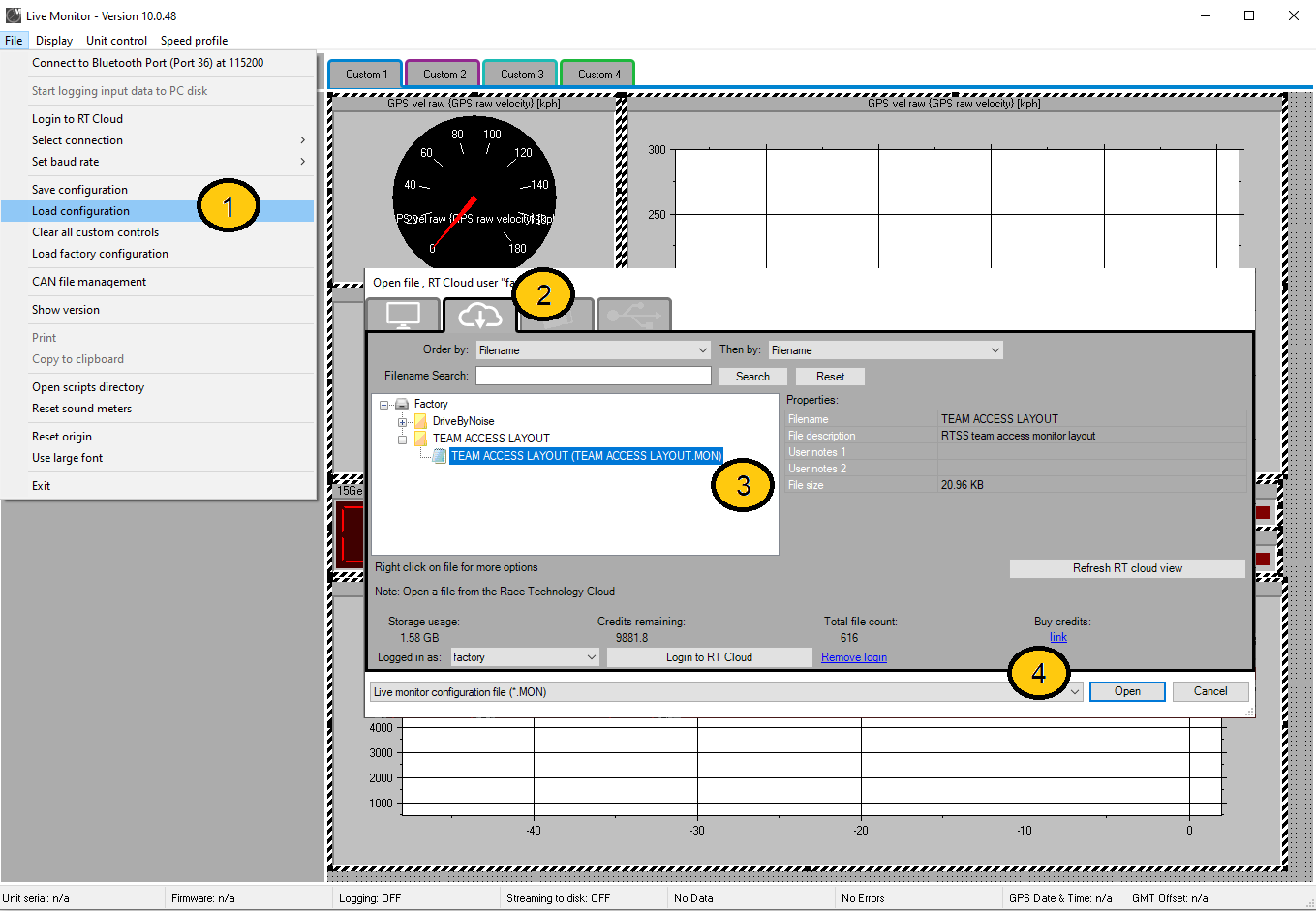Select the local computer monitor tab icon
The height and width of the screenshot is (911, 1316).
(403, 316)
